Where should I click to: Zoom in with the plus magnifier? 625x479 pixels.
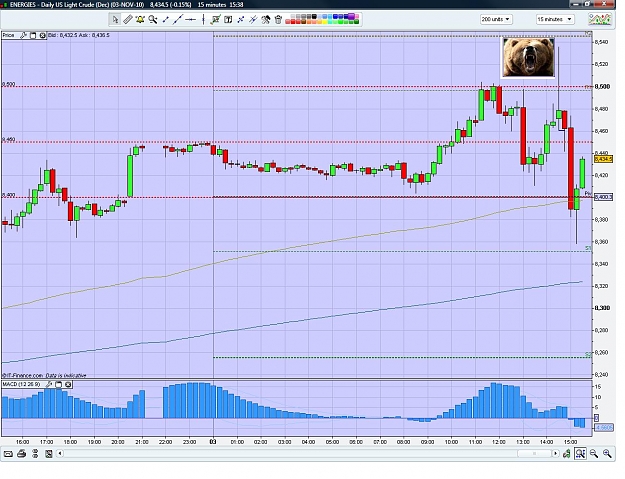pyautogui.click(x=607, y=453)
